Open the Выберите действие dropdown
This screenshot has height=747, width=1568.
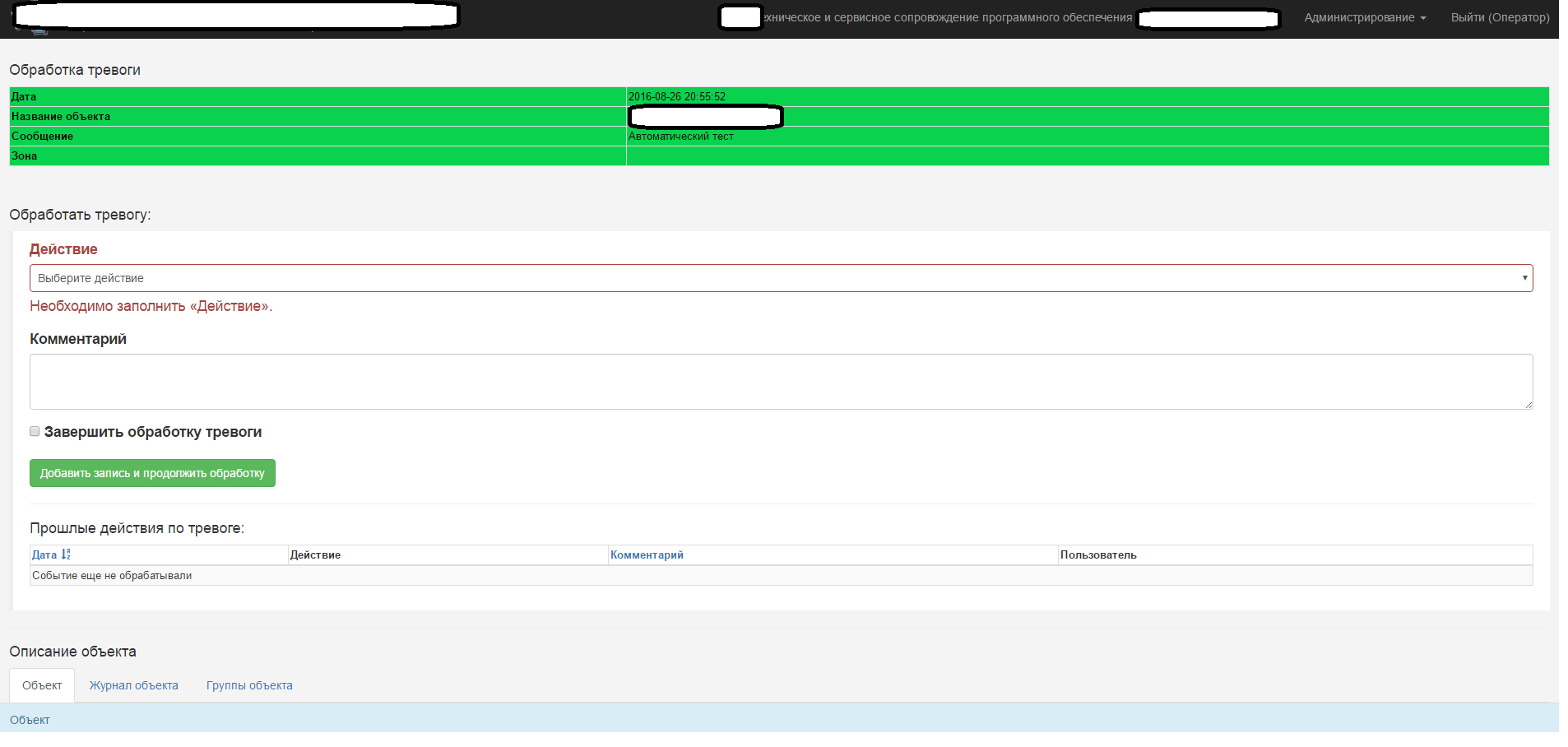point(780,278)
